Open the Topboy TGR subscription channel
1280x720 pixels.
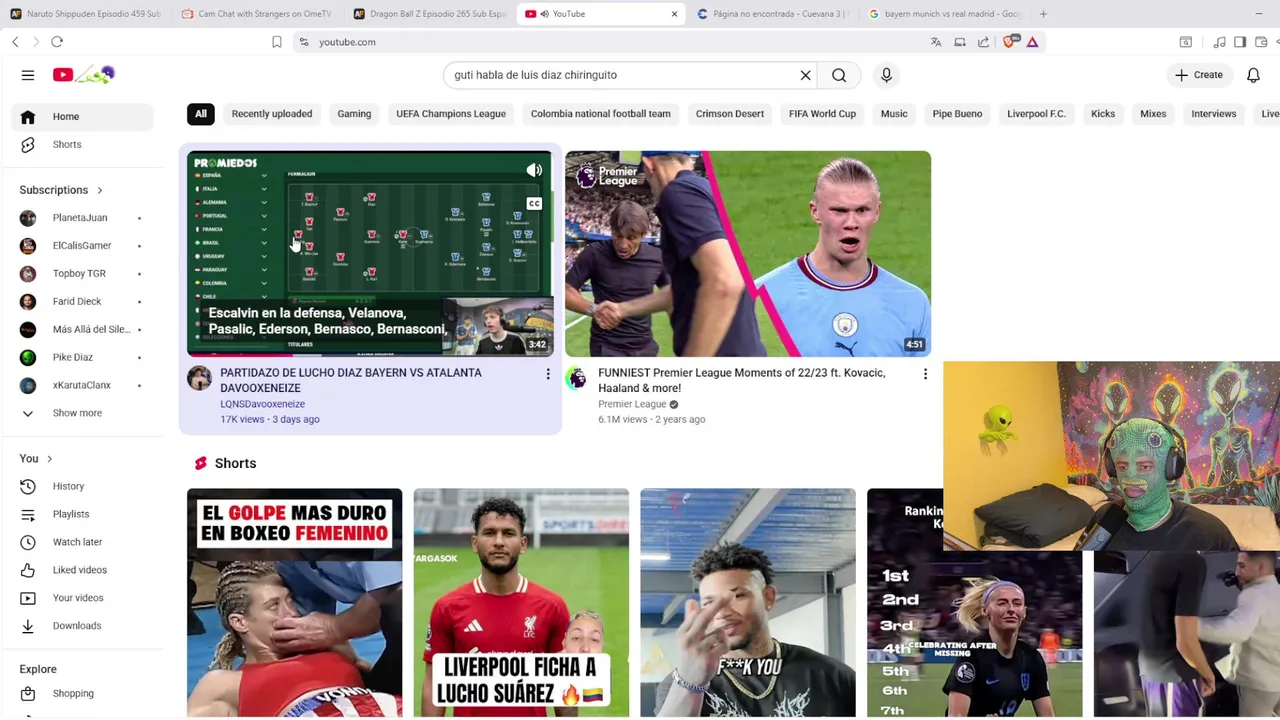(x=84, y=274)
